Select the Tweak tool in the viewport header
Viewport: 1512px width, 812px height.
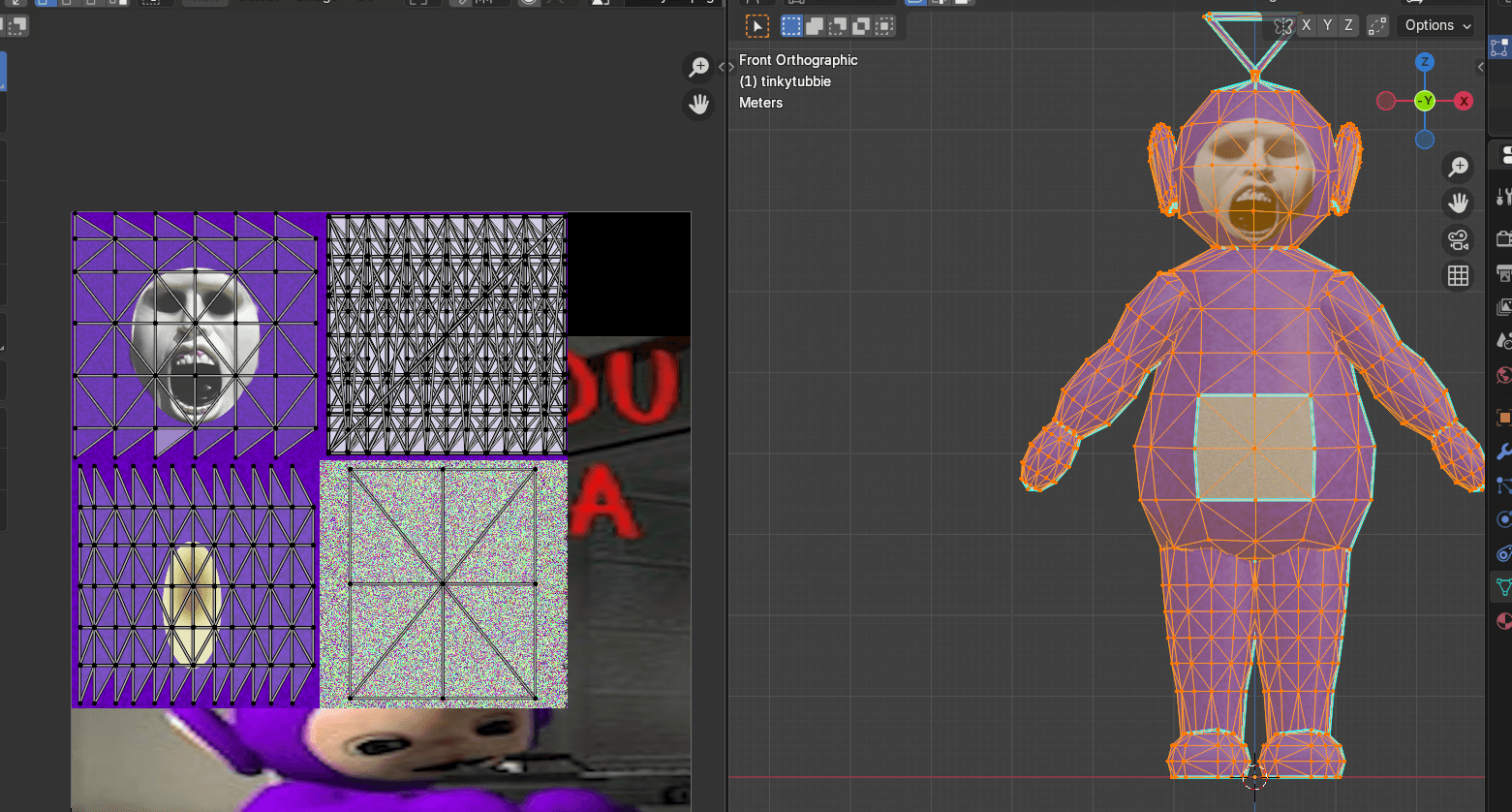pos(756,26)
